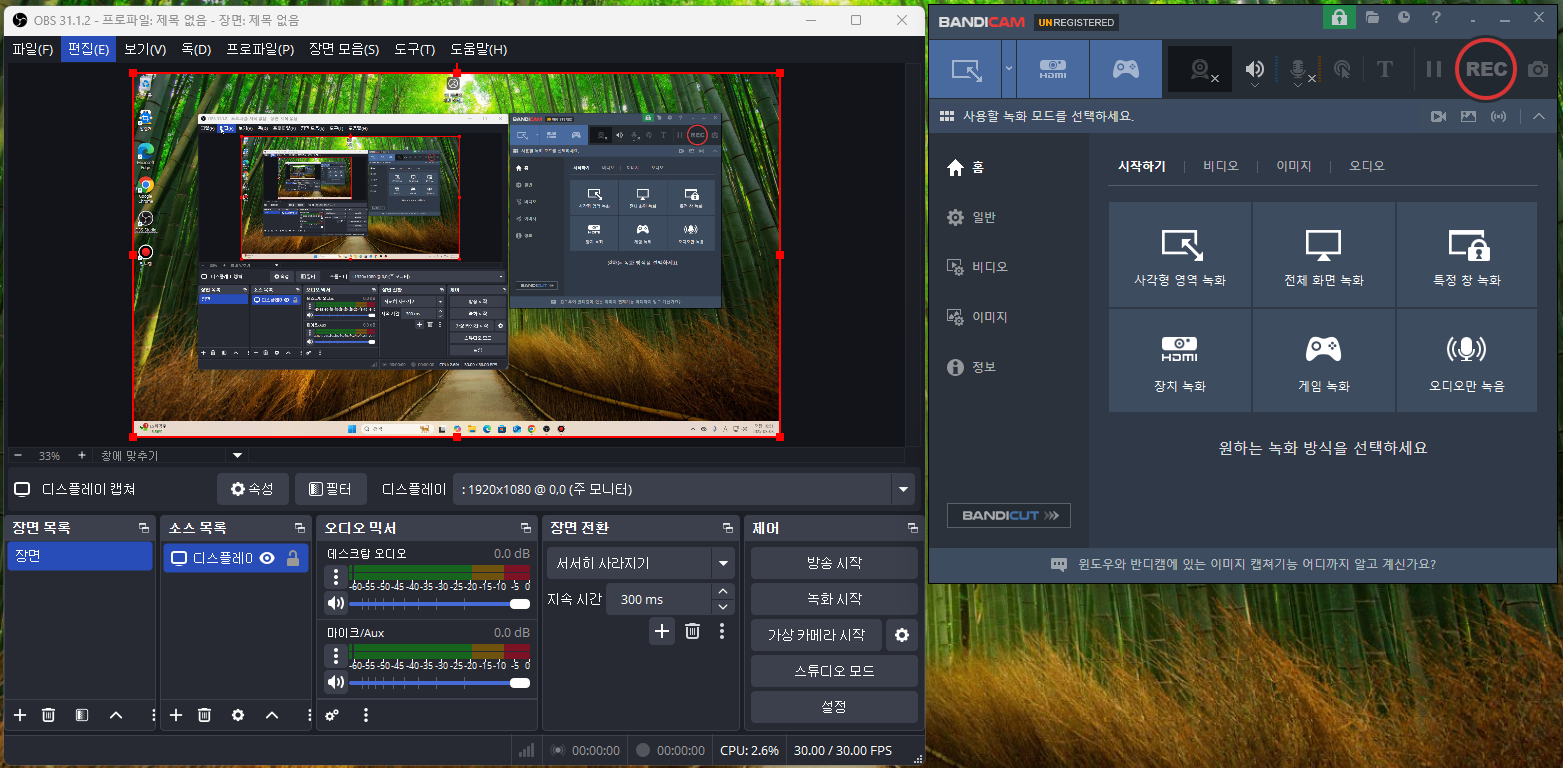Open OBS display monitor selection dropdown
Image resolution: width=1563 pixels, height=768 pixels.
tap(904, 489)
